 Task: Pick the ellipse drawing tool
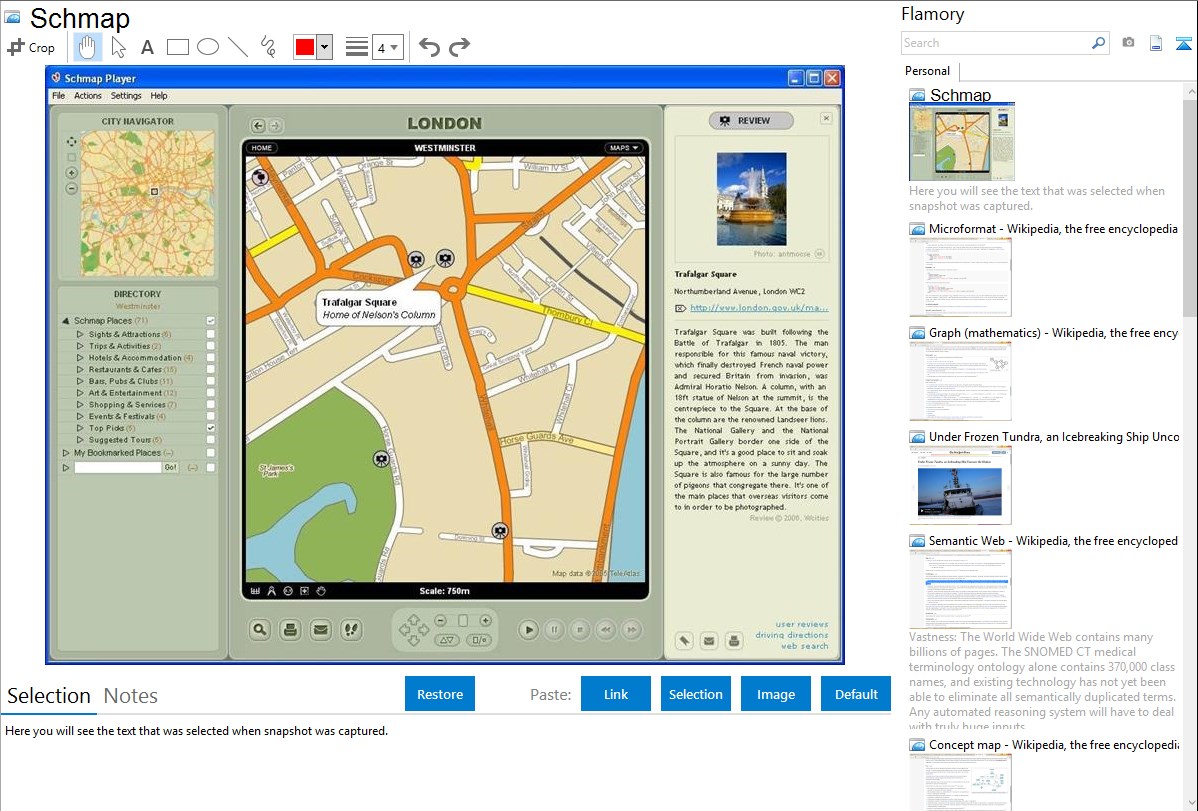pyautogui.click(x=208, y=47)
